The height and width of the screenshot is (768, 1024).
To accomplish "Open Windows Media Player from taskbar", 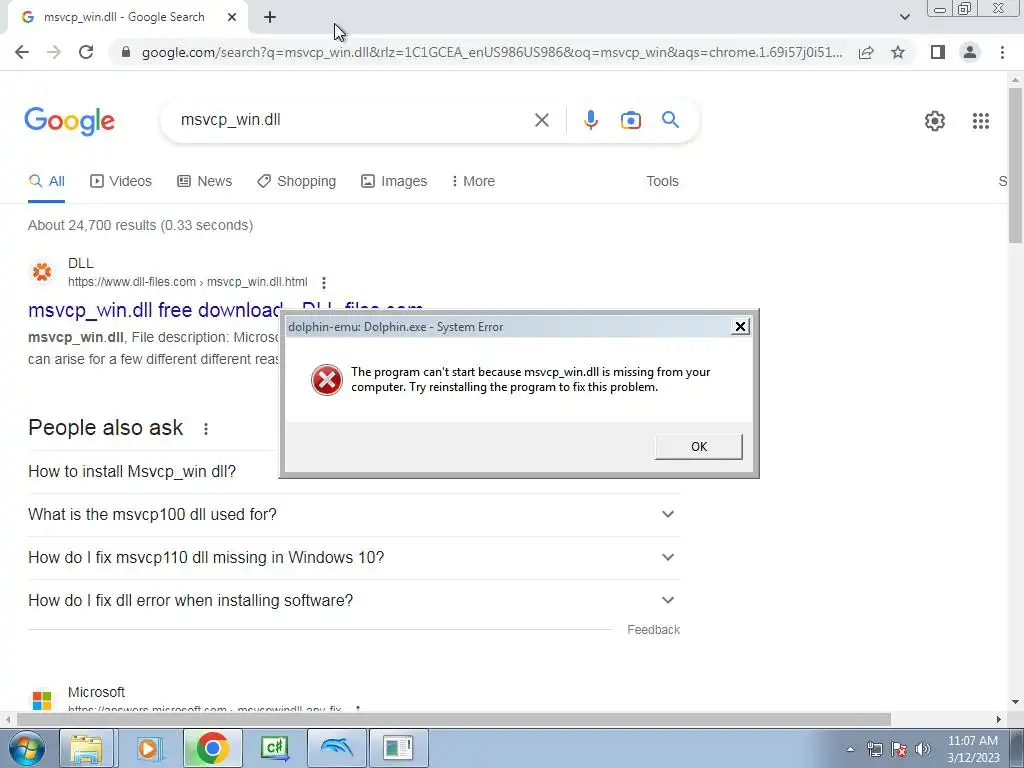I will (149, 748).
